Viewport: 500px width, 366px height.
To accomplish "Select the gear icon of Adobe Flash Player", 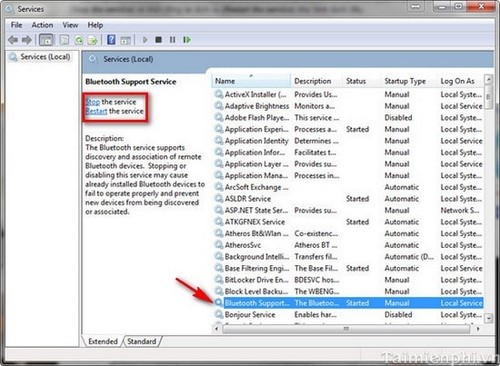I will [x=219, y=118].
